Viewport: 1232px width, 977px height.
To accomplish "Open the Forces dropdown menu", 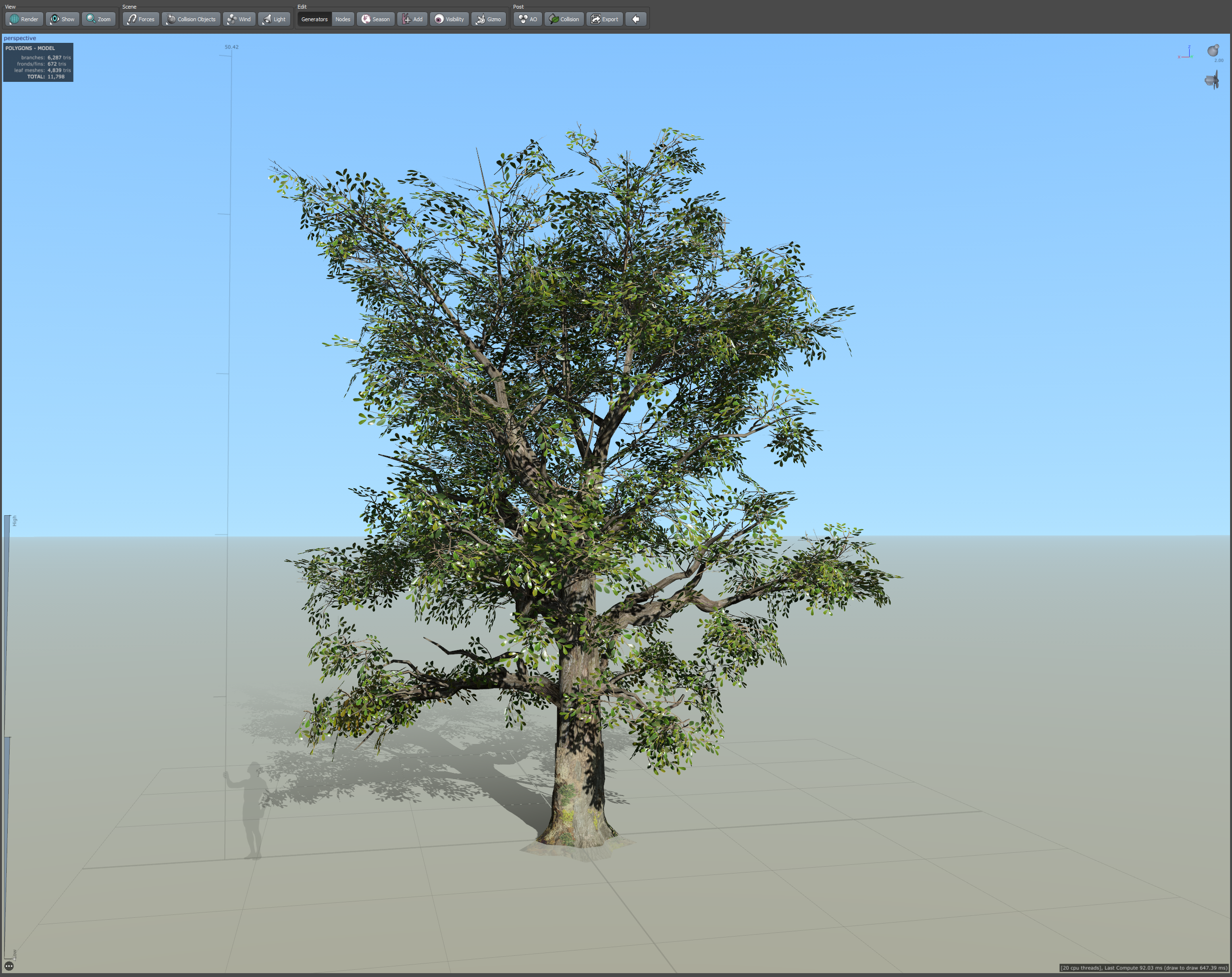I will [141, 19].
